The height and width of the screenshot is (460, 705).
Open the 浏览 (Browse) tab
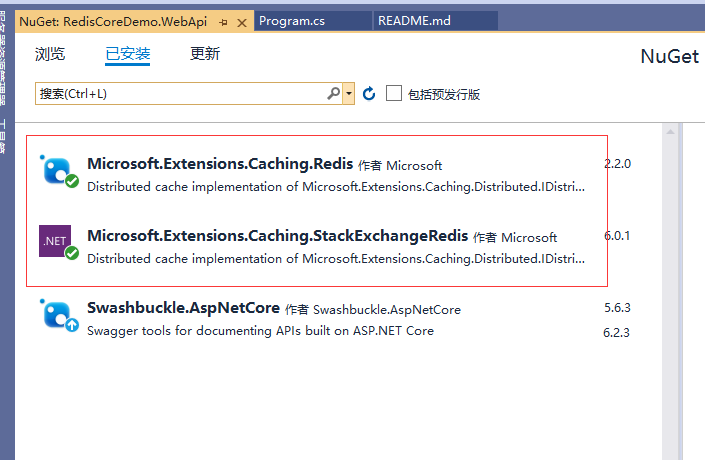click(x=50, y=54)
